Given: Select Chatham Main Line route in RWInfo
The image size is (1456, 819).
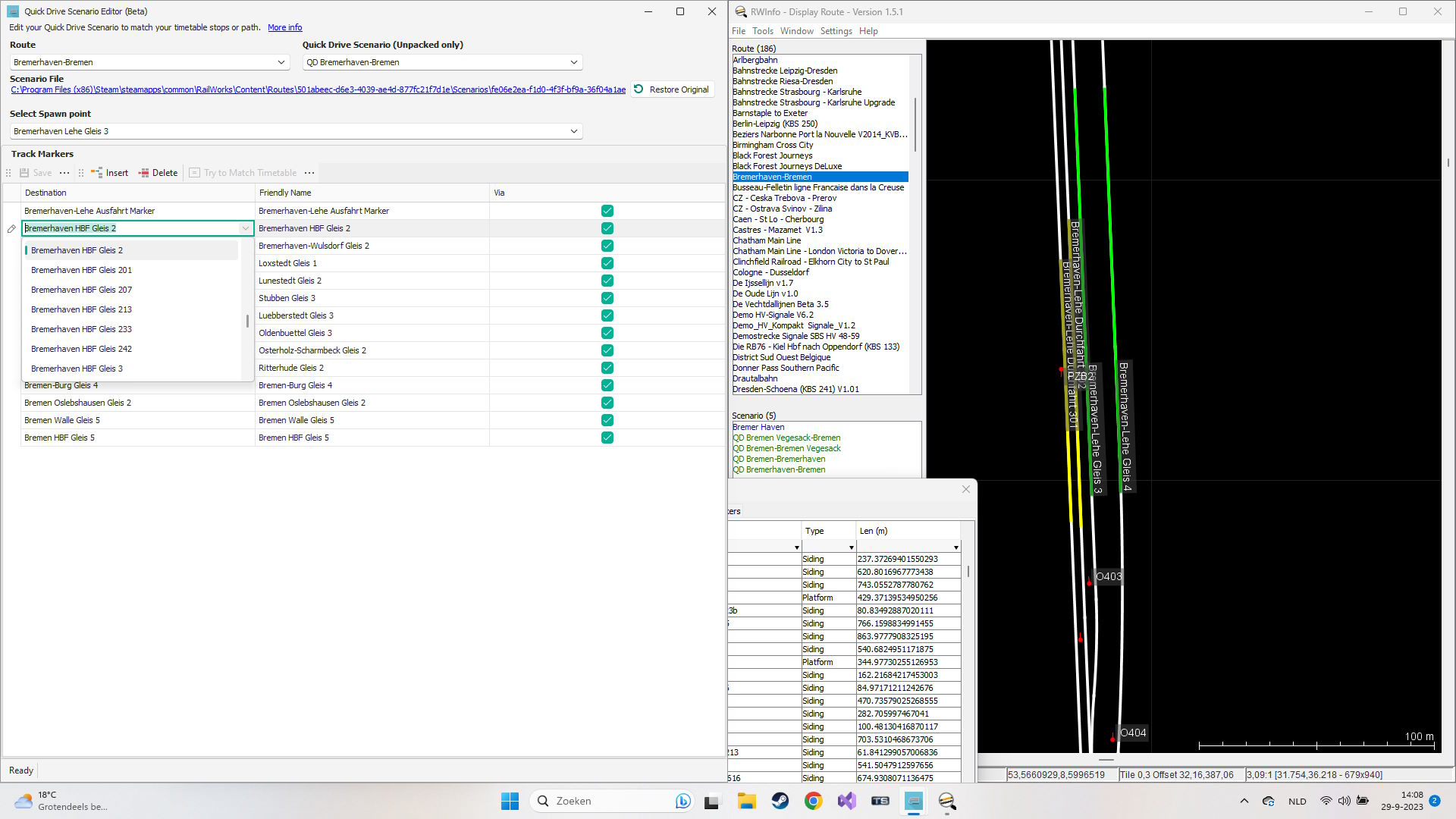Looking at the screenshot, I should point(767,240).
